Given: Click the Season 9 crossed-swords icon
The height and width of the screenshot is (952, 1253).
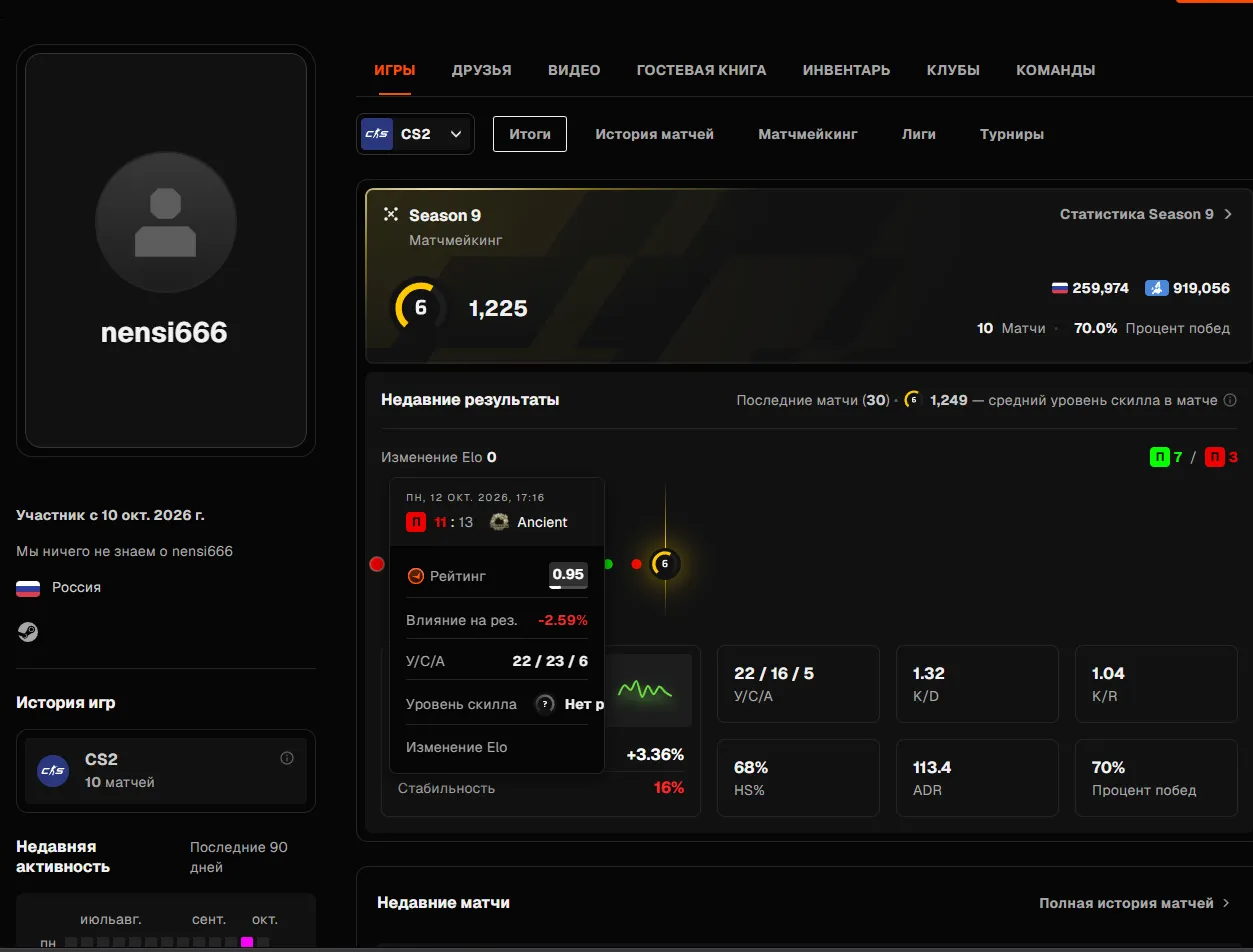Looking at the screenshot, I should [391, 215].
